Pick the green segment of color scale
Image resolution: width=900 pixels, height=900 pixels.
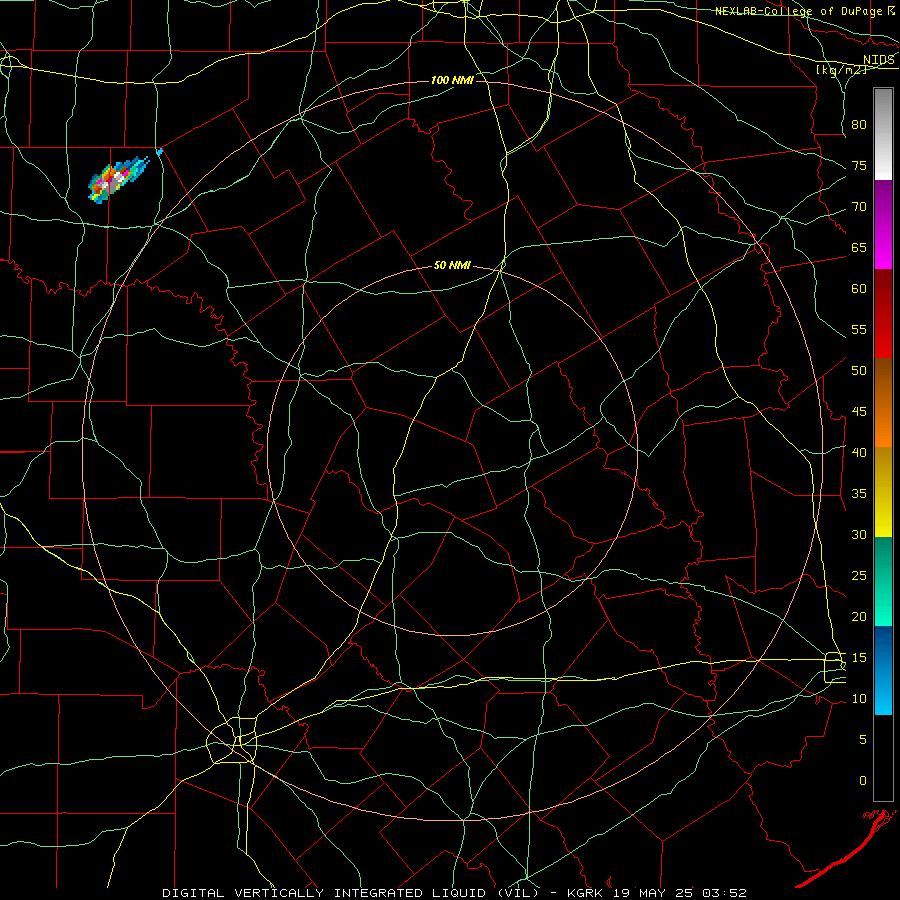pos(883,581)
